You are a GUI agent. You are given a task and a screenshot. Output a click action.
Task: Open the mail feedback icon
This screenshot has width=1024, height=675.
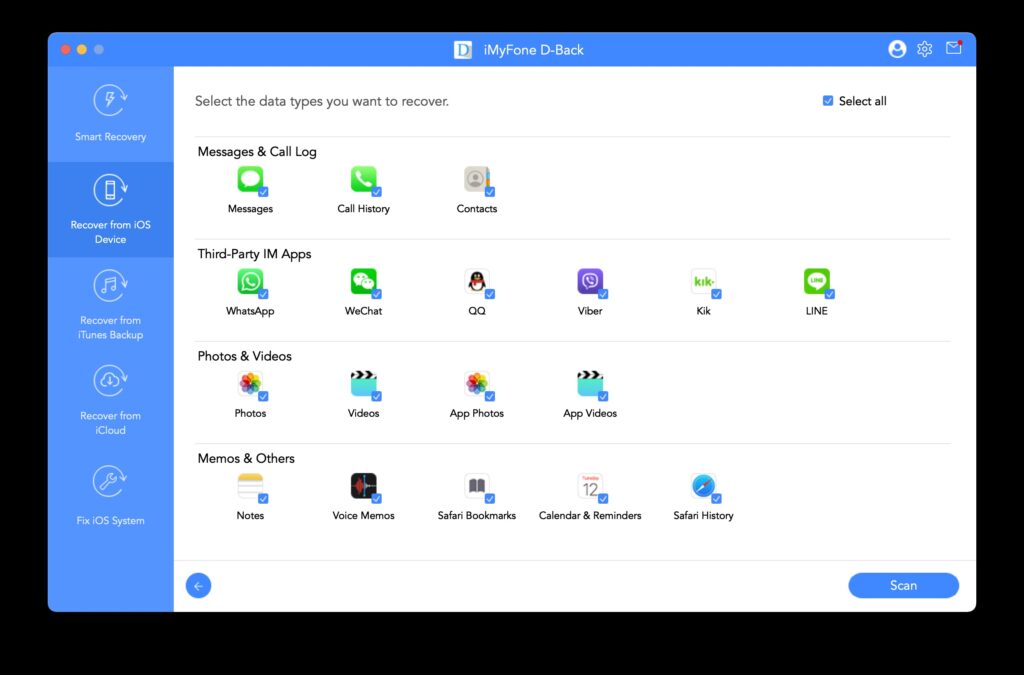point(953,48)
